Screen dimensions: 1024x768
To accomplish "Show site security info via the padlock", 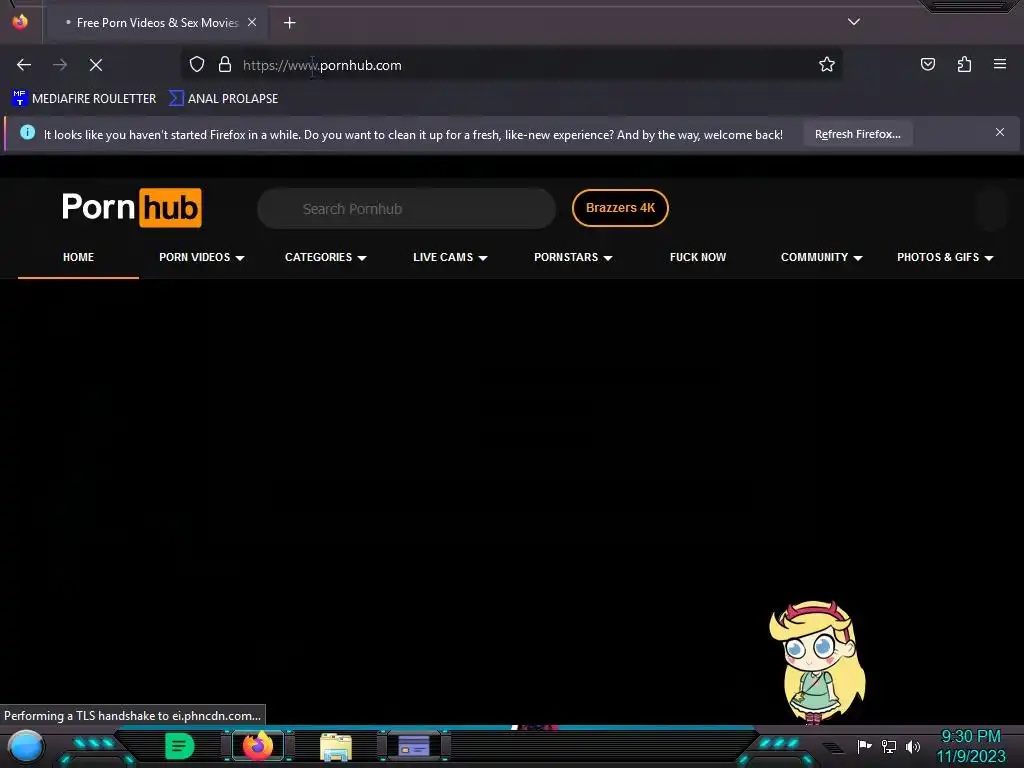I will coord(225,65).
